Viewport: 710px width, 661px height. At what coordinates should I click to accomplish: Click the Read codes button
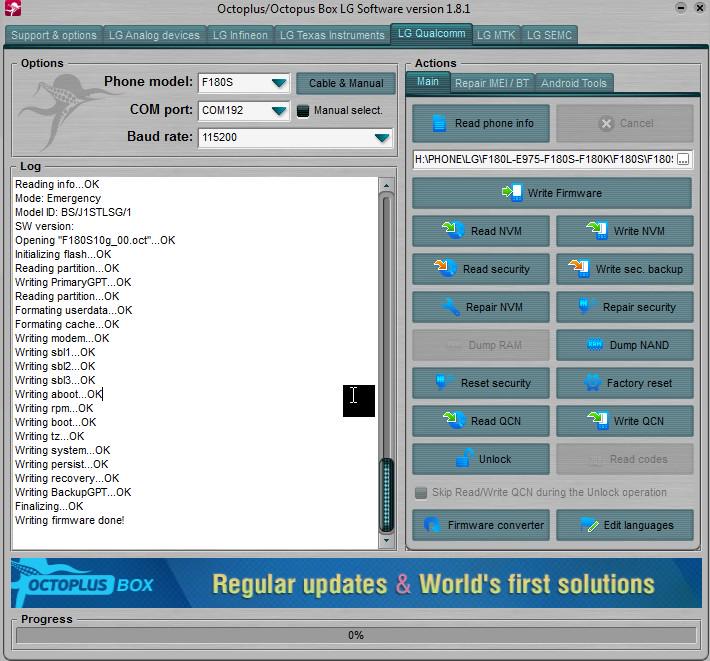point(625,459)
